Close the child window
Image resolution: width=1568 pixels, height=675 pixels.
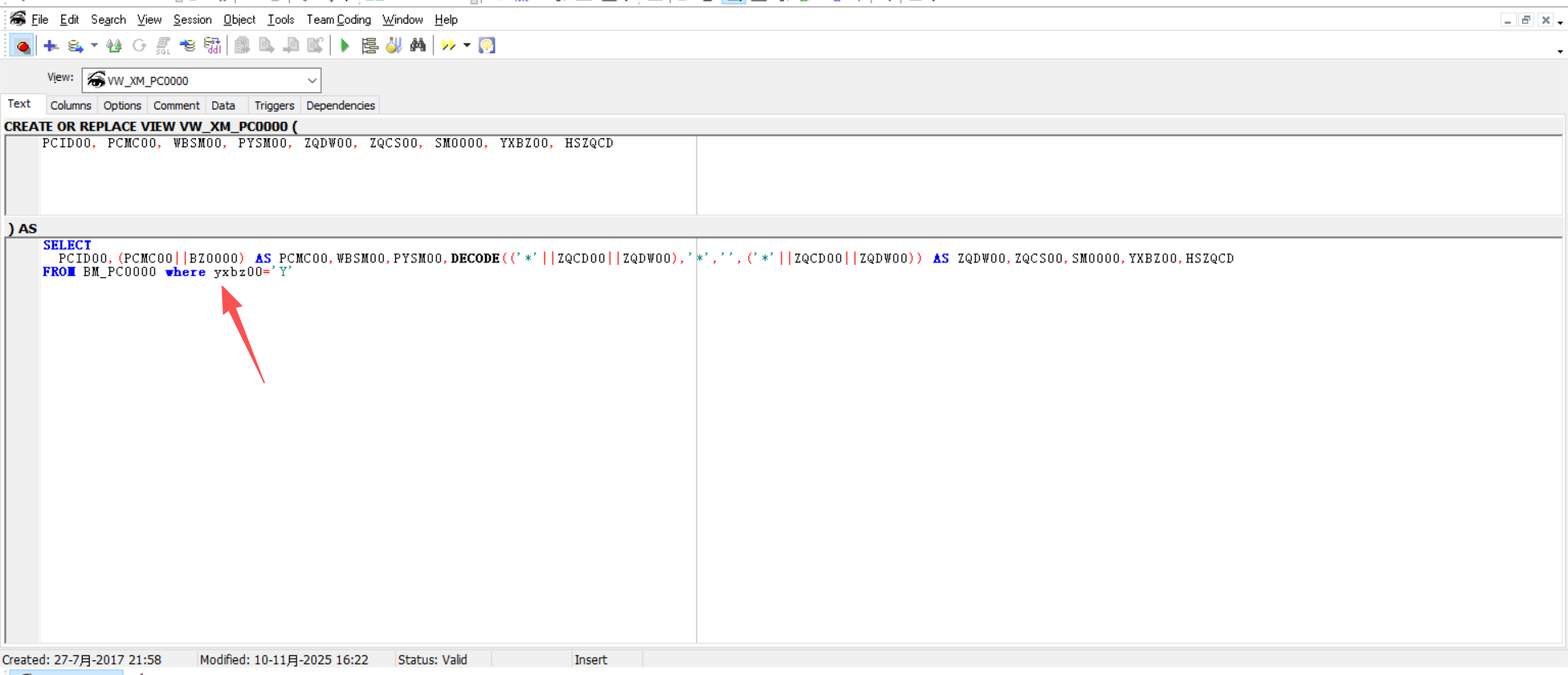[x=1545, y=20]
